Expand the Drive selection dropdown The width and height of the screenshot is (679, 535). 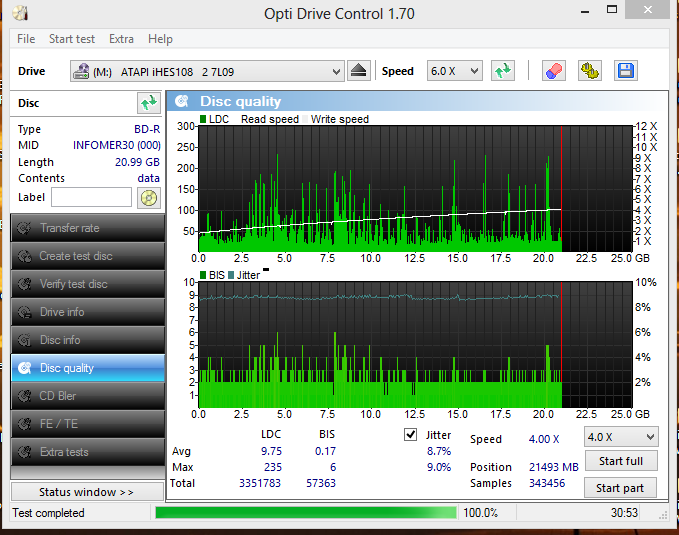pyautogui.click(x=207, y=71)
